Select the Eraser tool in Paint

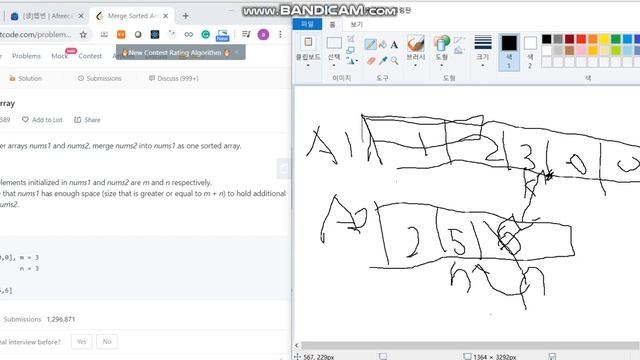(371, 61)
